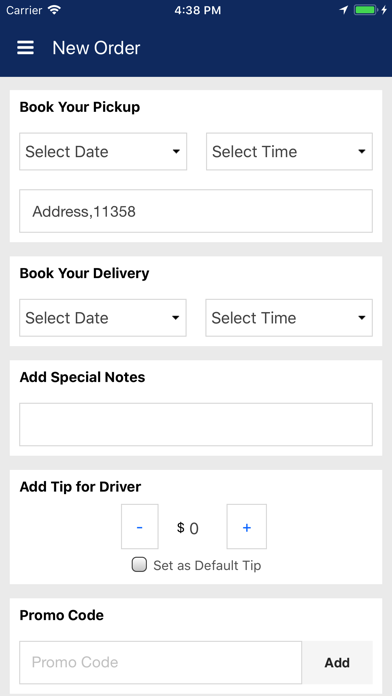Focus the Promo Code input field
The height and width of the screenshot is (696, 392).
pos(160,662)
